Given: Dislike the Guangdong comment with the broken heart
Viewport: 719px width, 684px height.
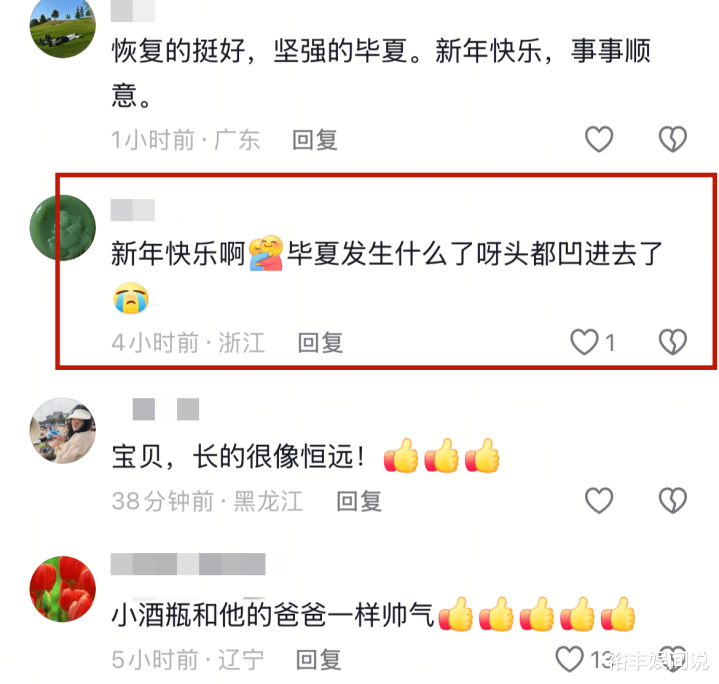Looking at the screenshot, I should 673,139.
